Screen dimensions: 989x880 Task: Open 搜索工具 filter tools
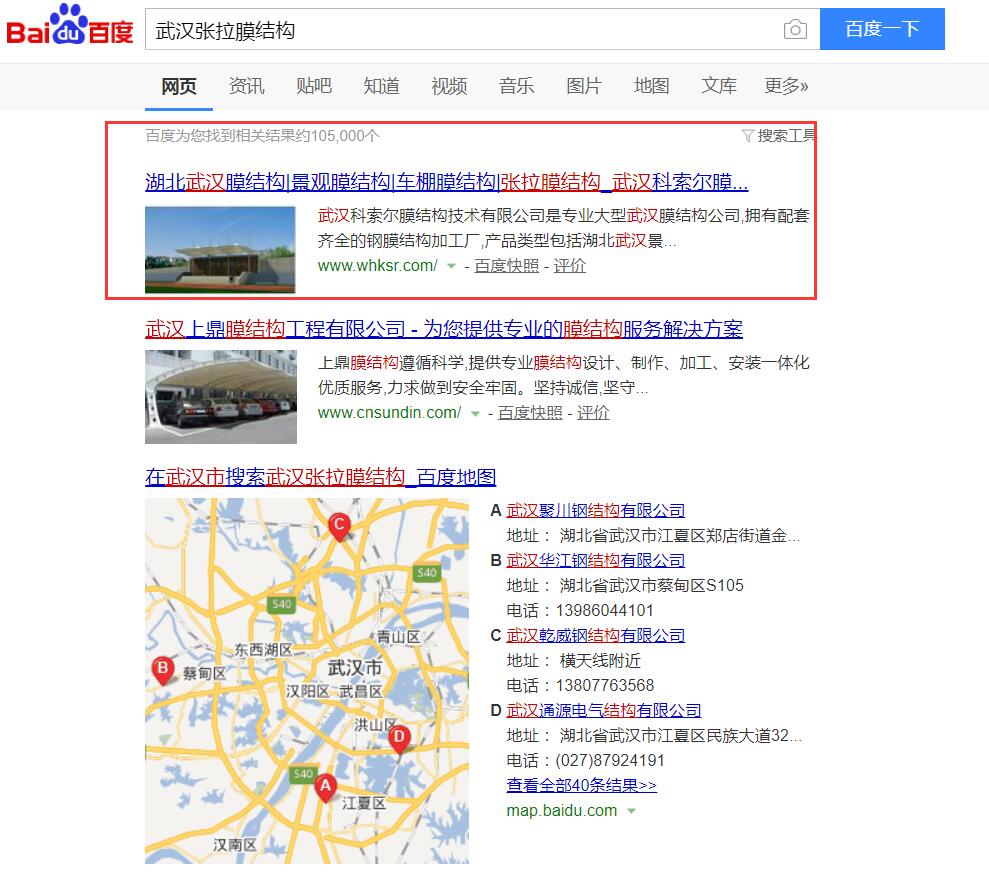point(779,136)
